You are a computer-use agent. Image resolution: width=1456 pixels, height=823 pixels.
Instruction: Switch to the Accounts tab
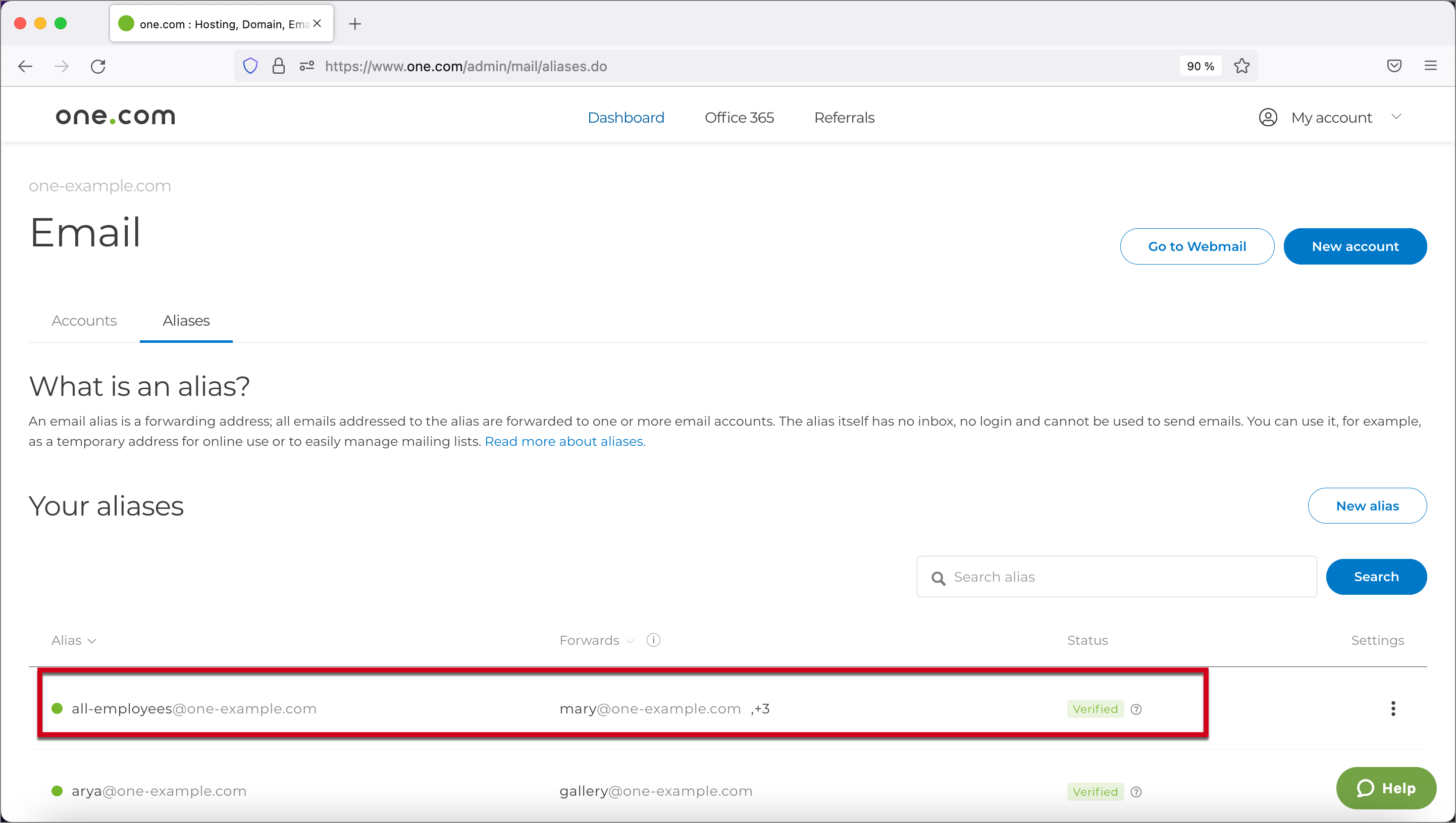(84, 321)
